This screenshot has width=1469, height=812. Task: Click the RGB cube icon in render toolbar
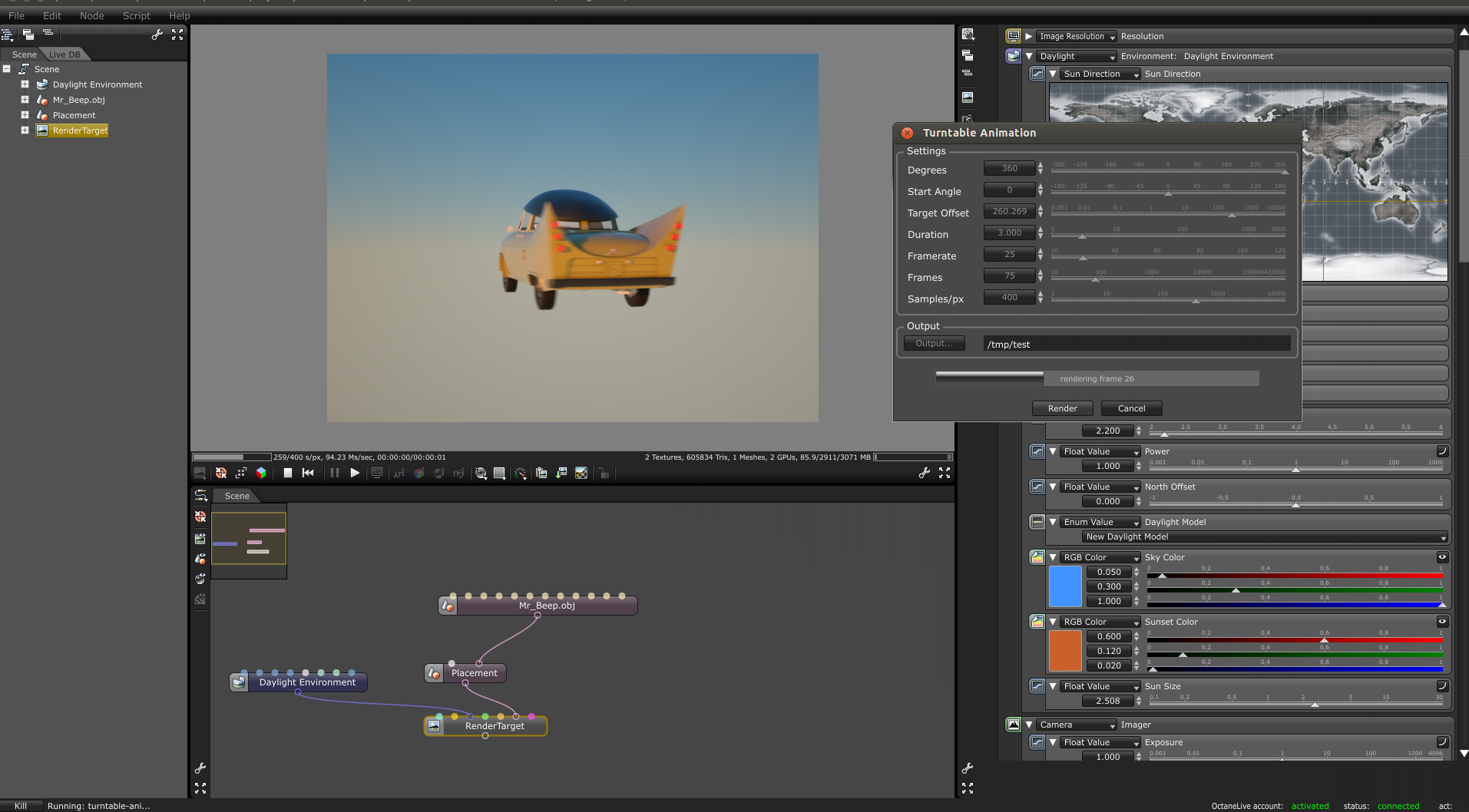[261, 473]
